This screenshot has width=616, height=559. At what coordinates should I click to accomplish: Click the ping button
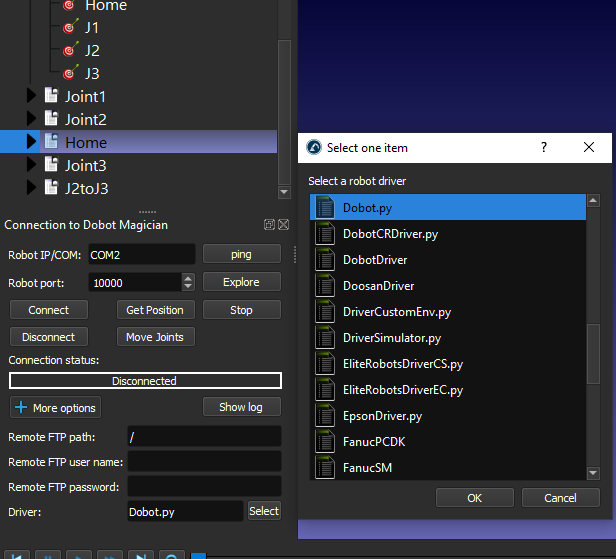coord(241,254)
